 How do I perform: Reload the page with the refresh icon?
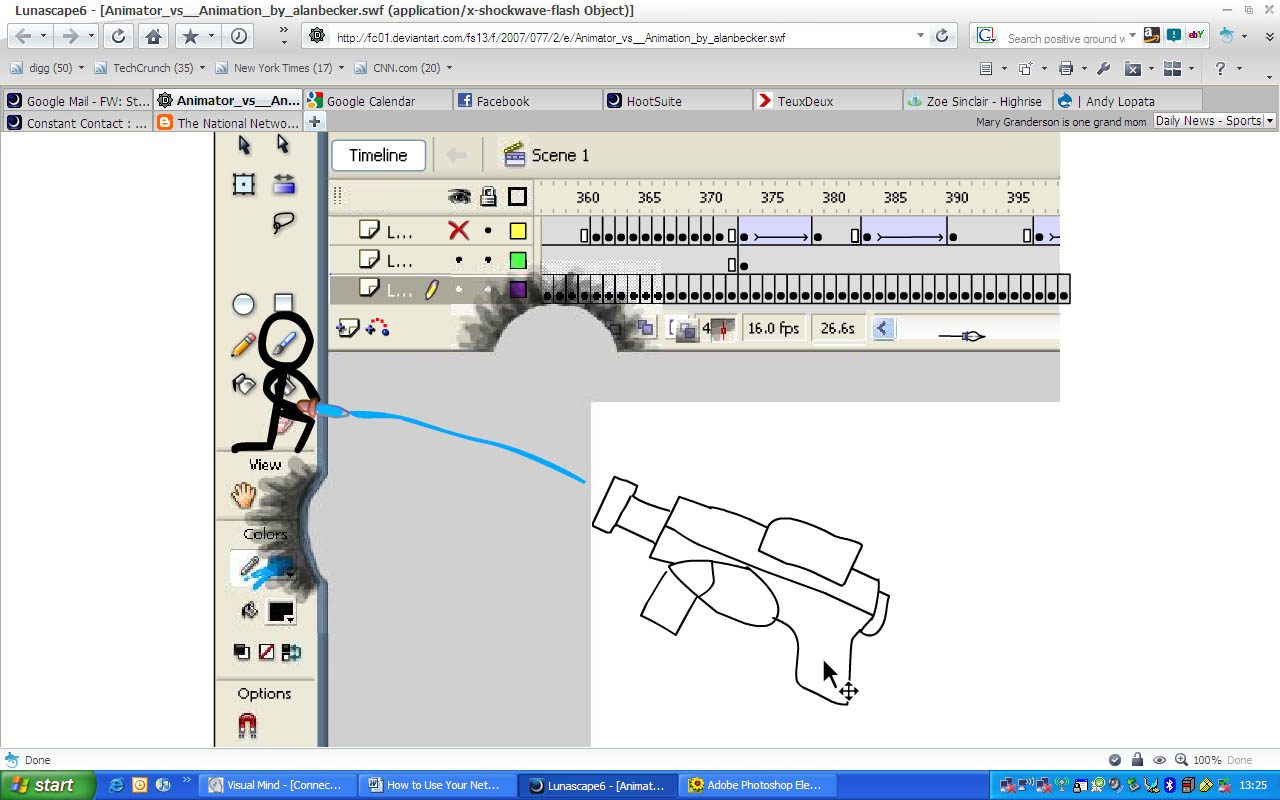[x=118, y=36]
